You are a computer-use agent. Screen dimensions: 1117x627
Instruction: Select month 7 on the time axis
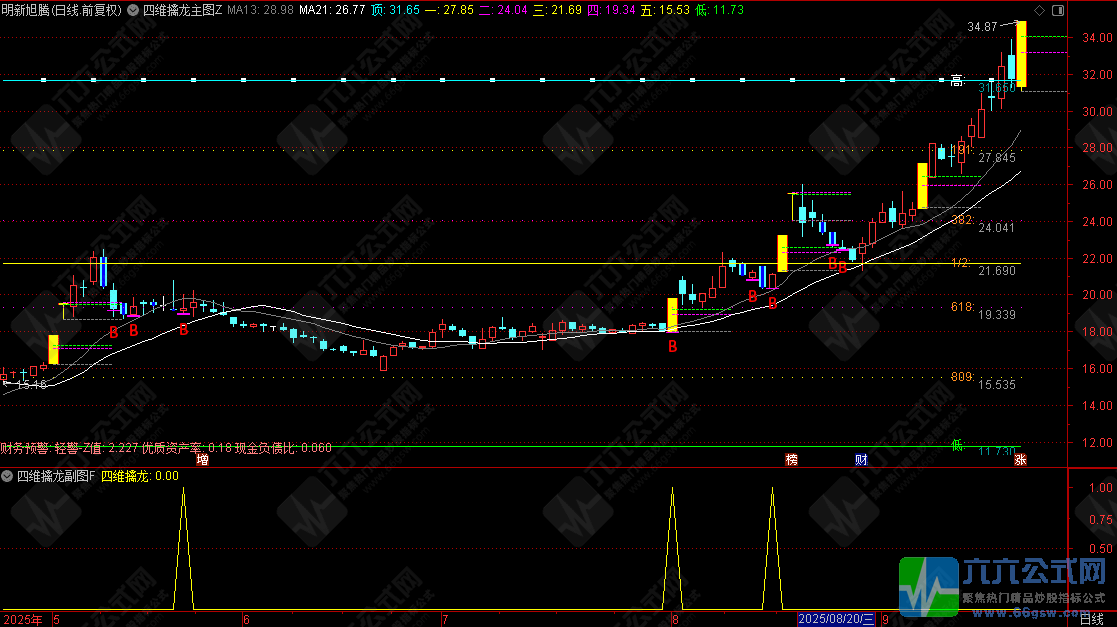tap(445, 620)
